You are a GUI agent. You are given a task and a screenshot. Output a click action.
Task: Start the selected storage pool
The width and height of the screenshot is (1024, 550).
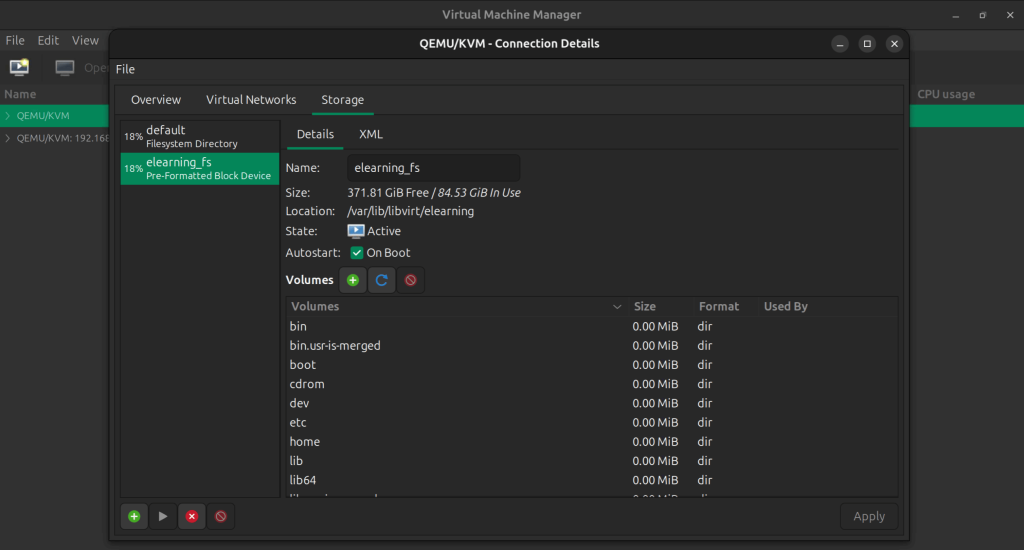coord(163,516)
